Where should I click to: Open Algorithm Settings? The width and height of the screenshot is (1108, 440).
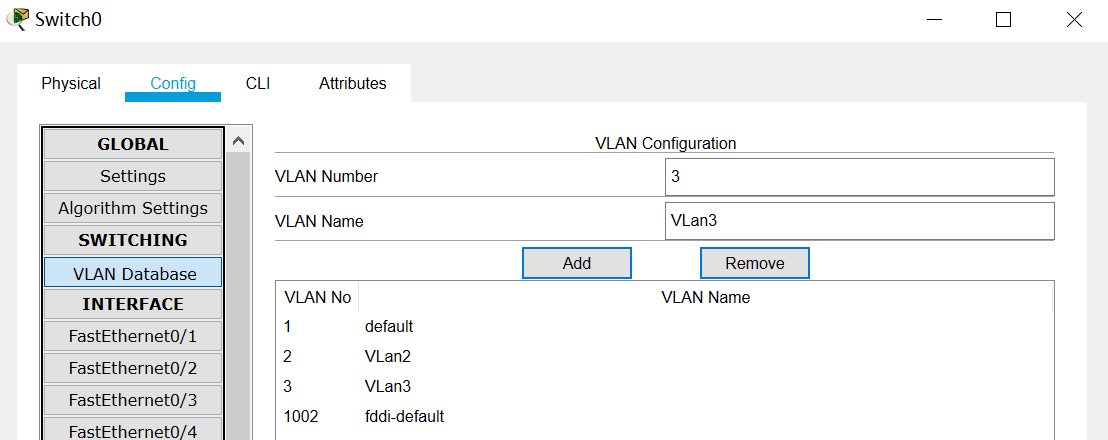pos(133,208)
